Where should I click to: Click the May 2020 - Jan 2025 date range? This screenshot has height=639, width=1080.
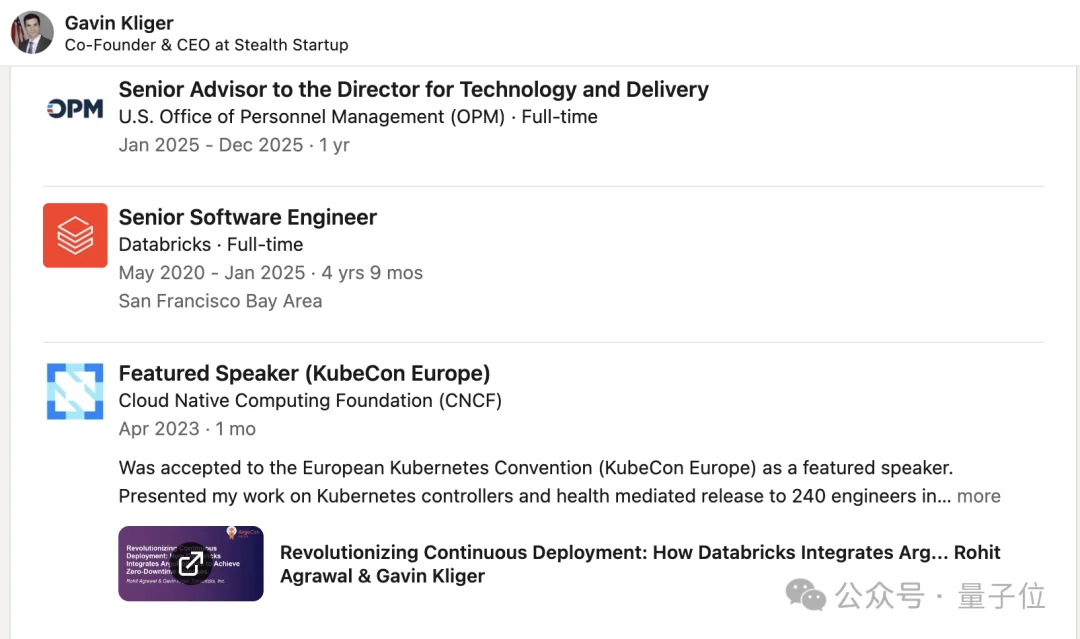click(211, 273)
